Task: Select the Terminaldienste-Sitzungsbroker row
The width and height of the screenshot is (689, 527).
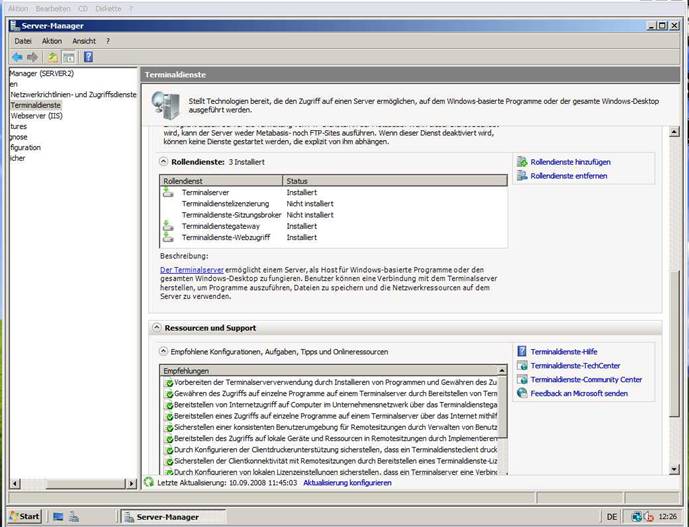Action: 334,215
